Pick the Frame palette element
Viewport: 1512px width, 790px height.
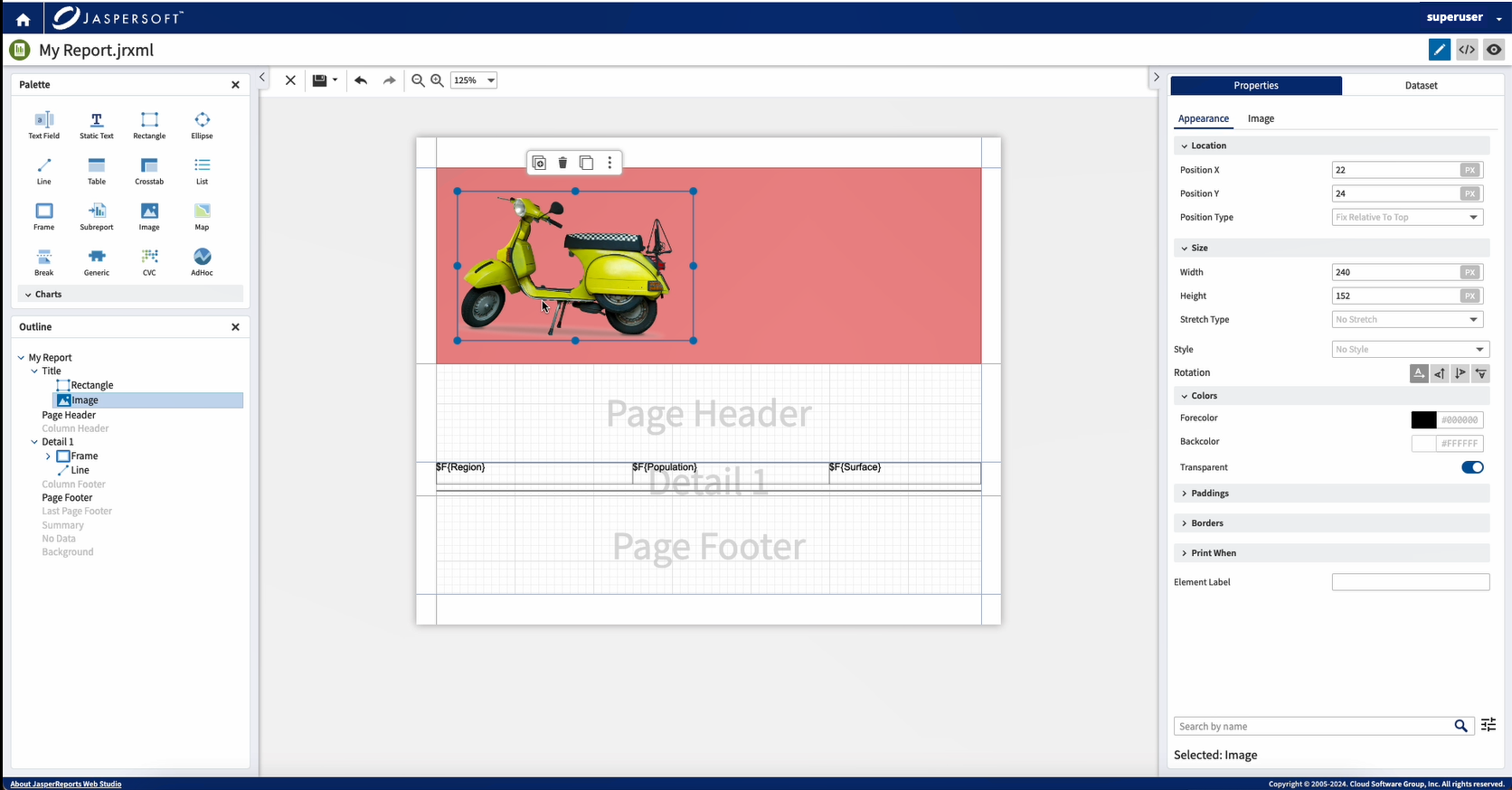pyautogui.click(x=43, y=216)
